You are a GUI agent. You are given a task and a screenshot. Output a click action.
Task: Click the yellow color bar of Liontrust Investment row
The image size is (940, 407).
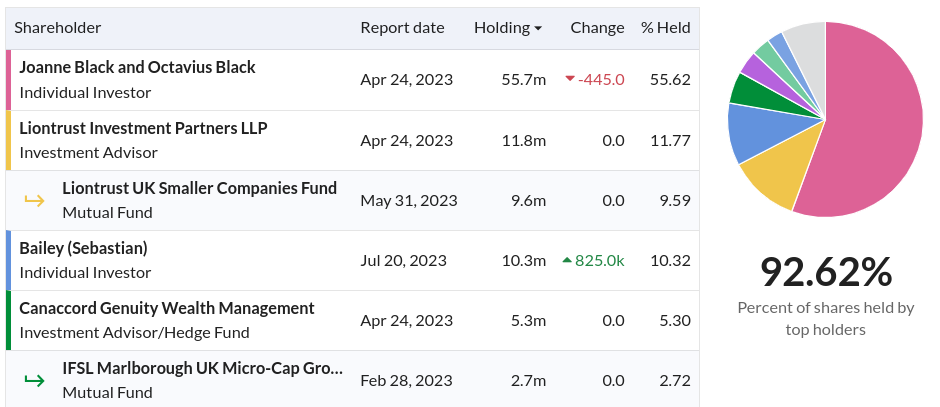click(x=8, y=140)
